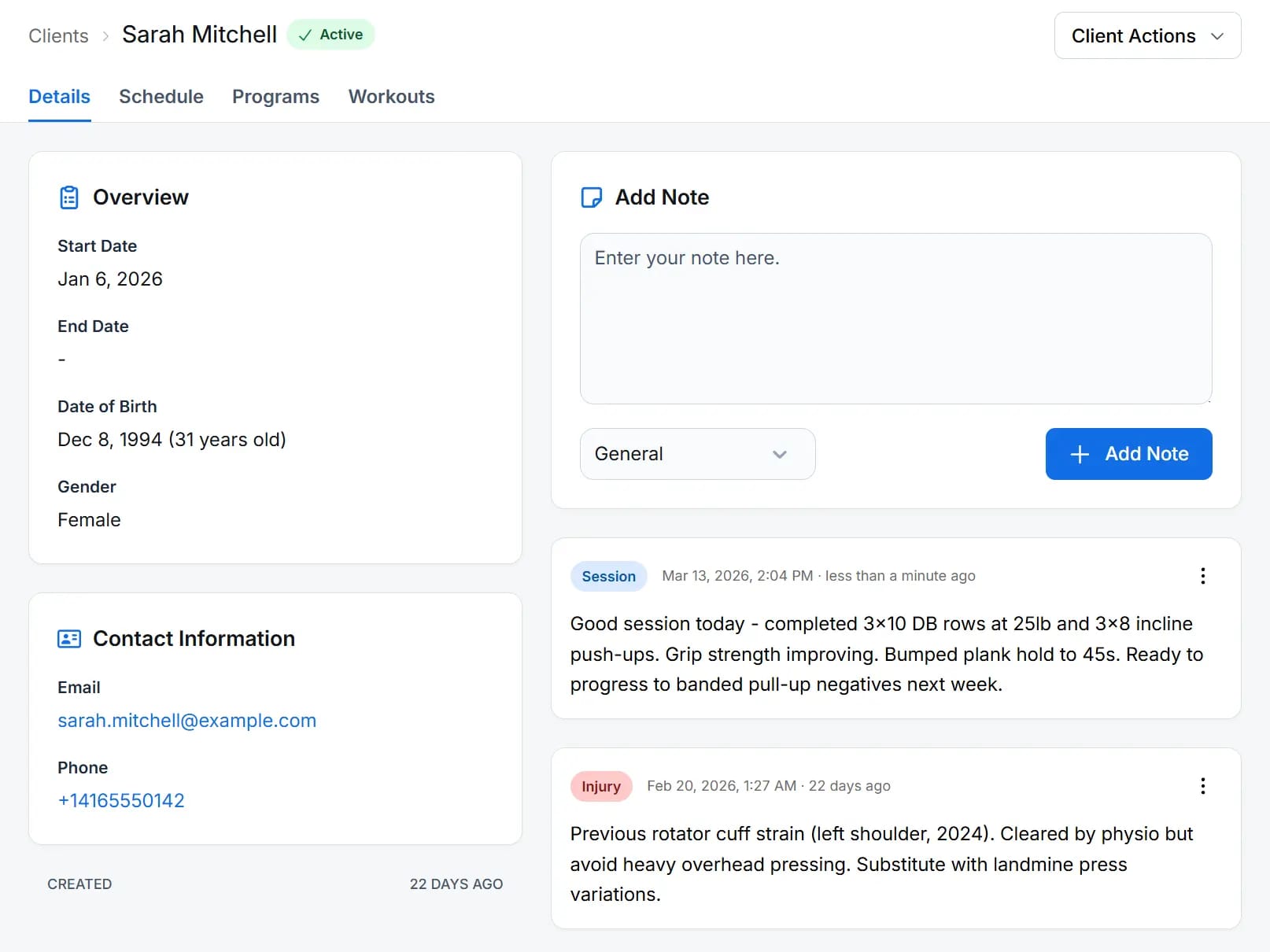Click the Session category badge
1270x952 pixels.
[608, 576]
